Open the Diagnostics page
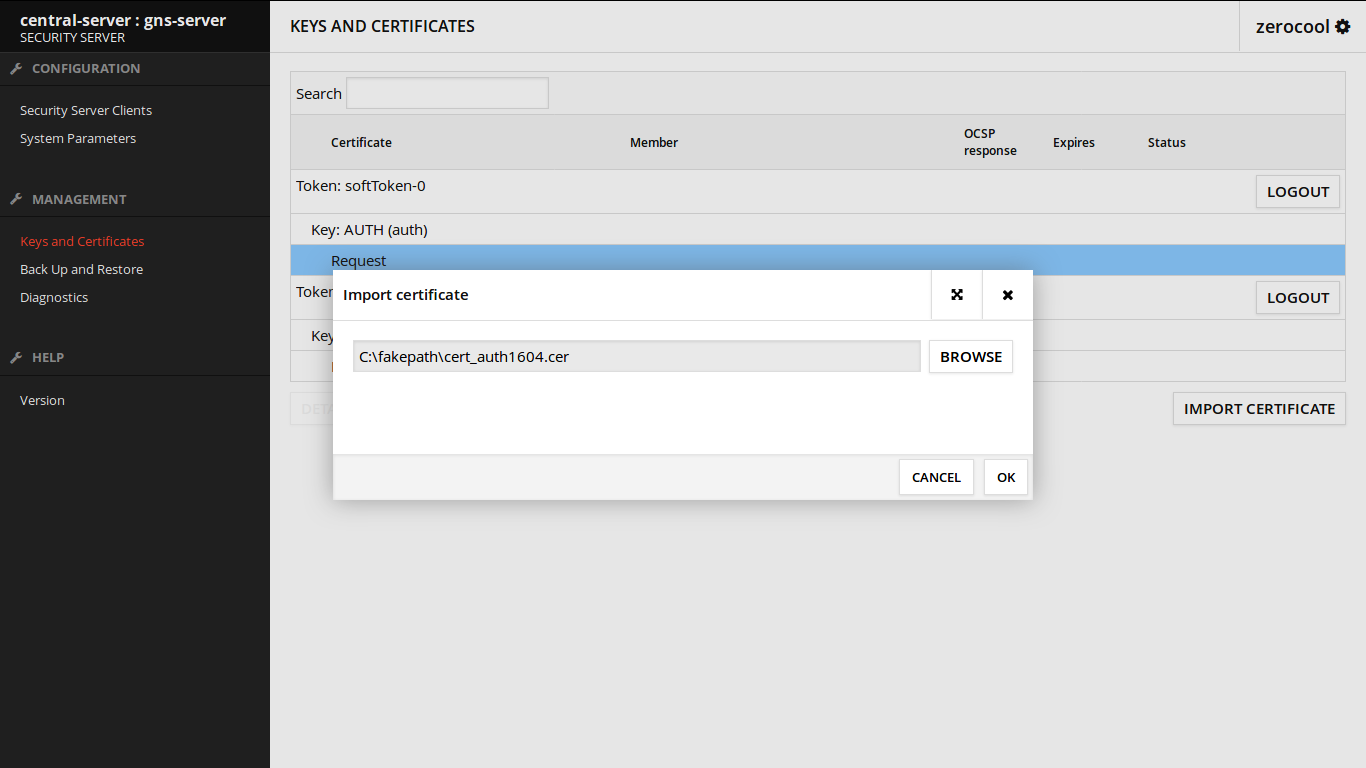 (x=54, y=298)
